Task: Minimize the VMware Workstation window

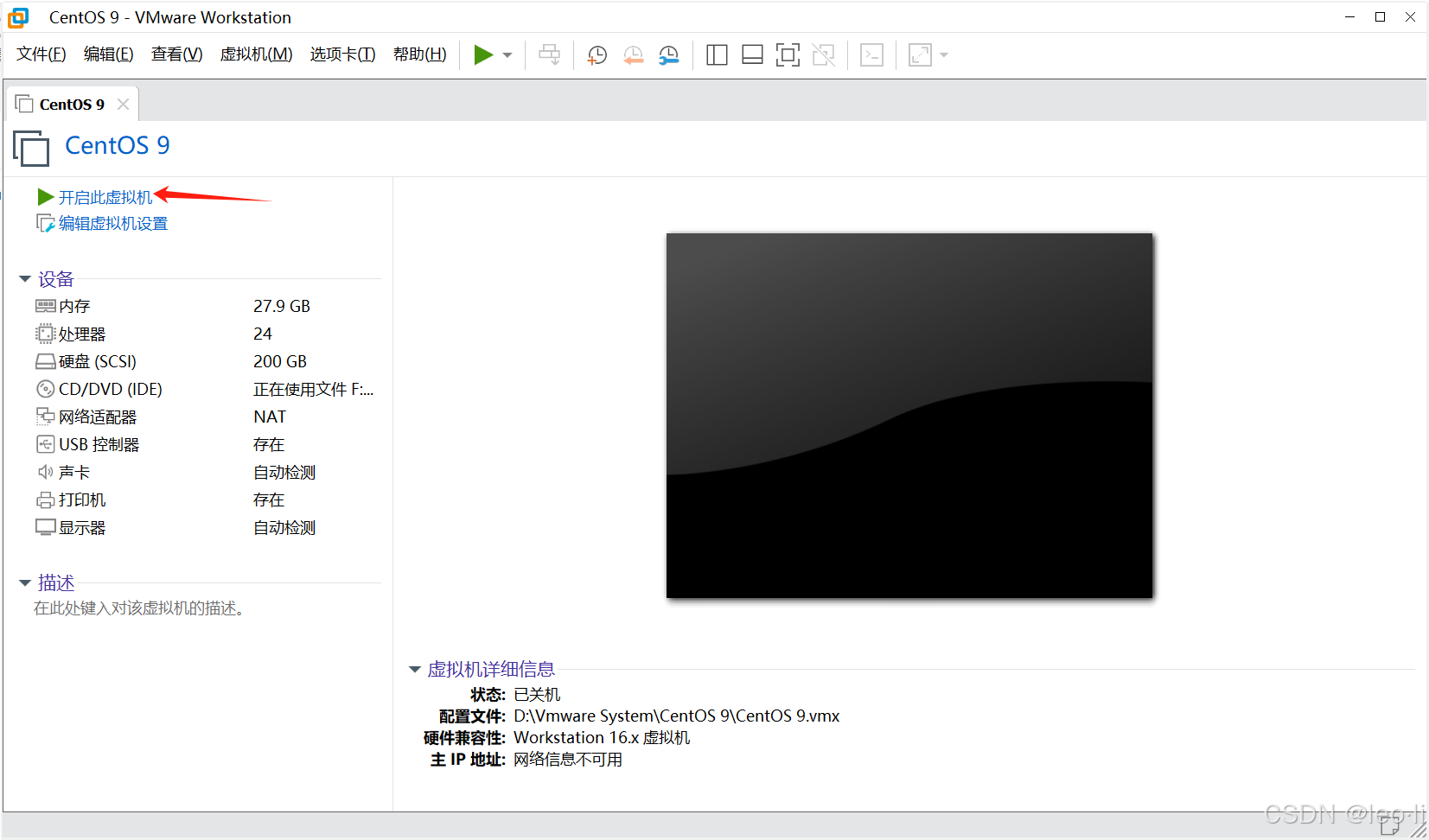Action: 1349,17
